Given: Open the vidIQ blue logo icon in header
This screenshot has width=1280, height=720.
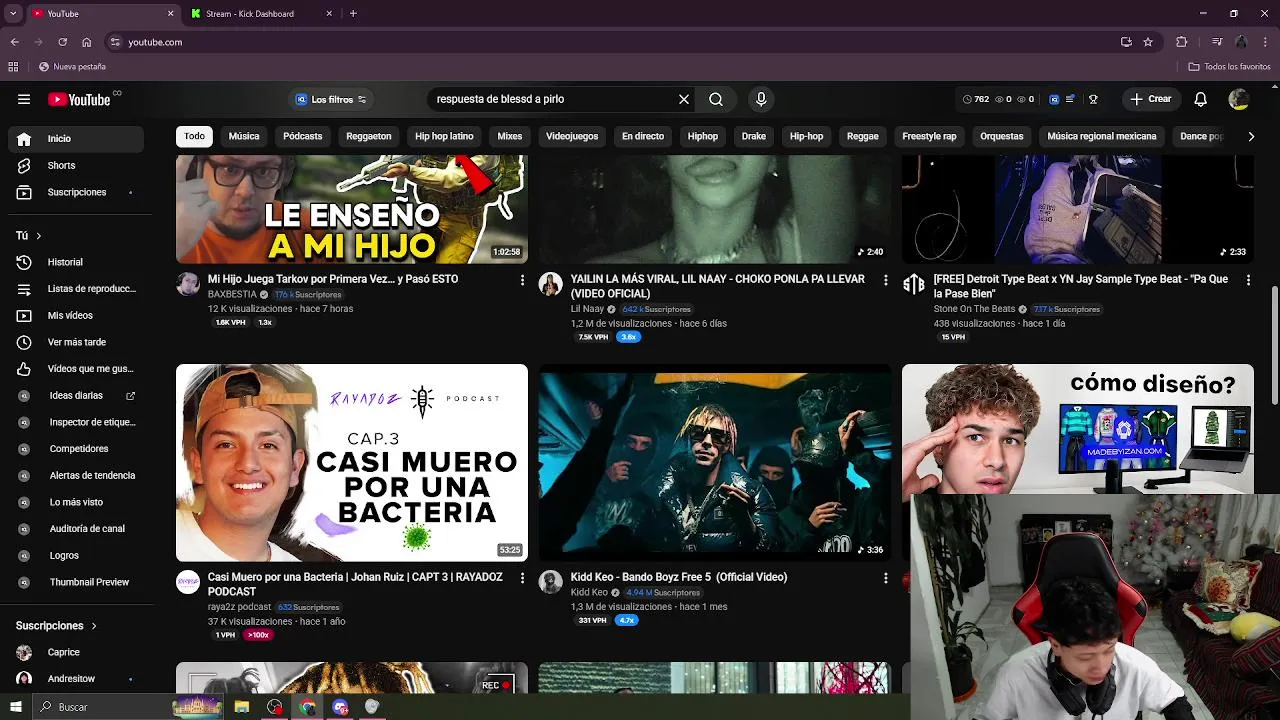Looking at the screenshot, I should [1054, 99].
